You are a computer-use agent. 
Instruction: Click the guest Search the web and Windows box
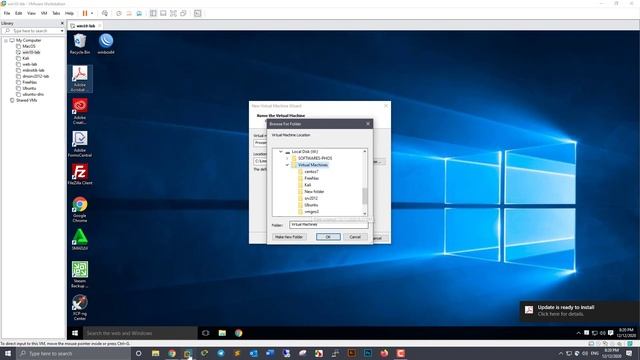click(x=140, y=333)
